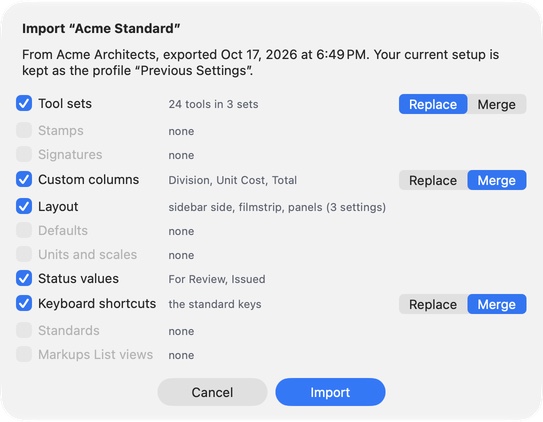This screenshot has width=543, height=422.
Task: Toggle the Defaults checkbox
Action: (x=24, y=230)
